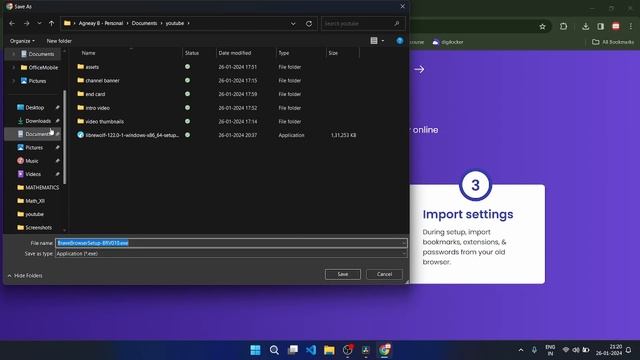Refresh the youtube folder view
640x360 pixels.
(309, 24)
